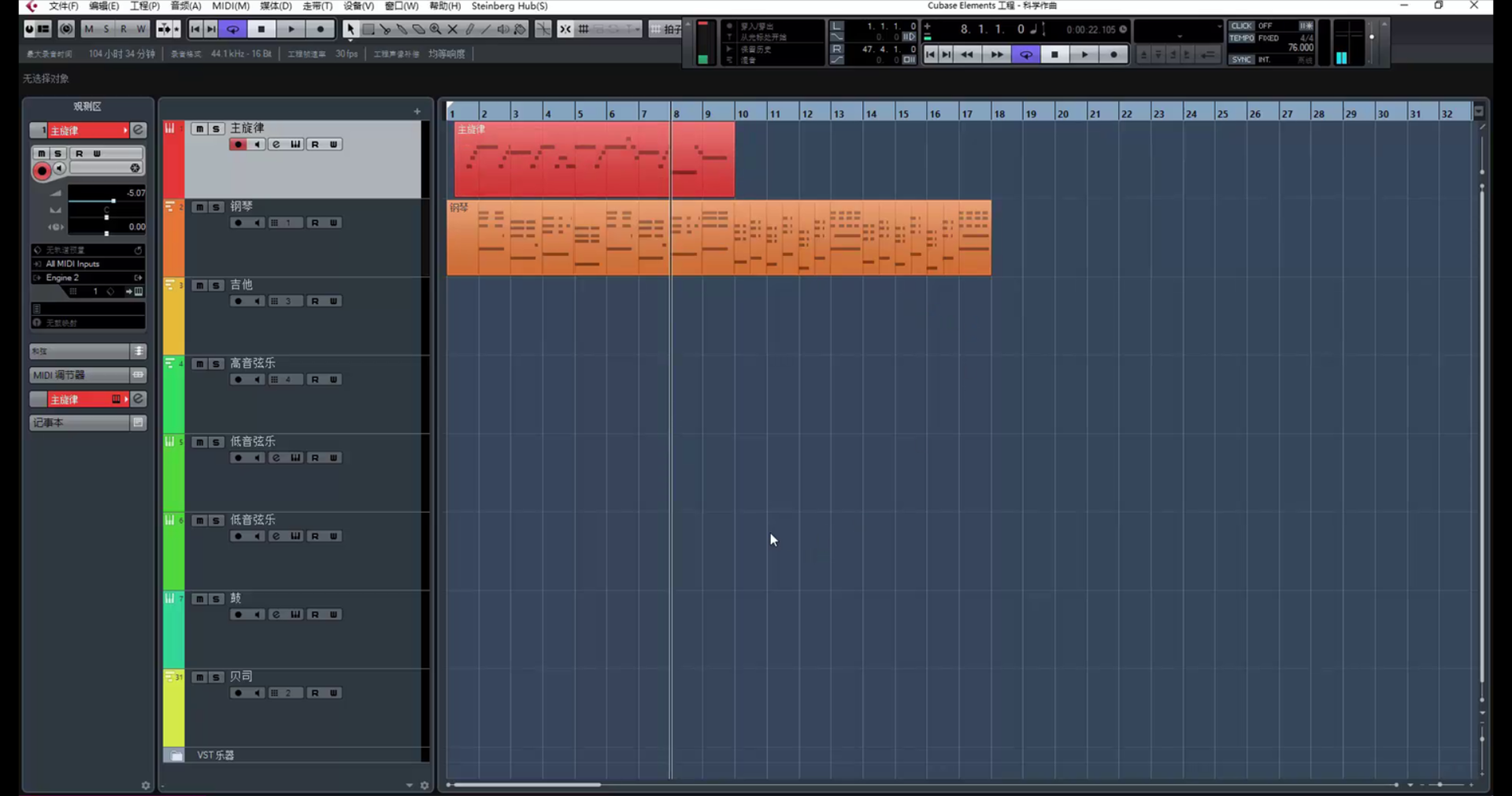Mute the 贝司 track
Image resolution: width=1512 pixels, height=796 pixels.
199,677
